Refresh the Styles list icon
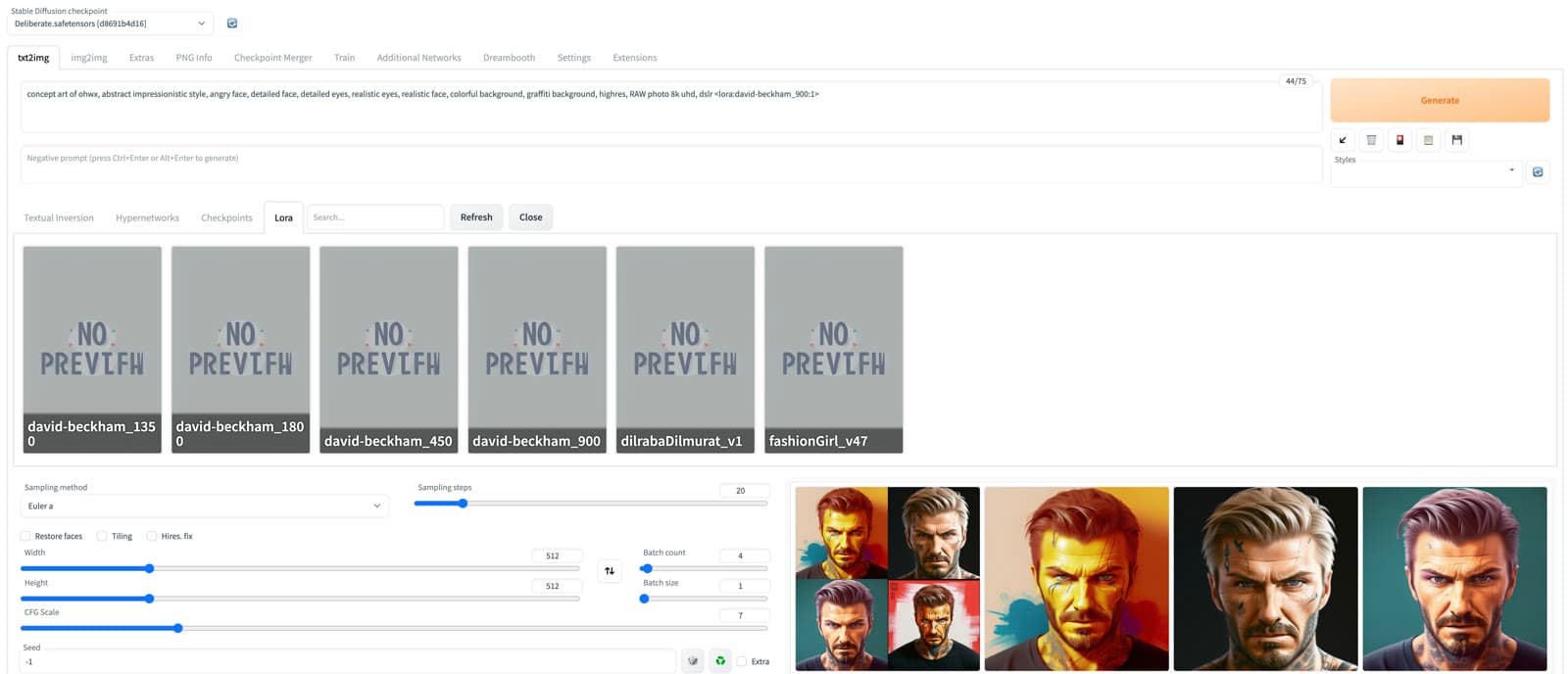The image size is (1568, 674). tap(1538, 171)
